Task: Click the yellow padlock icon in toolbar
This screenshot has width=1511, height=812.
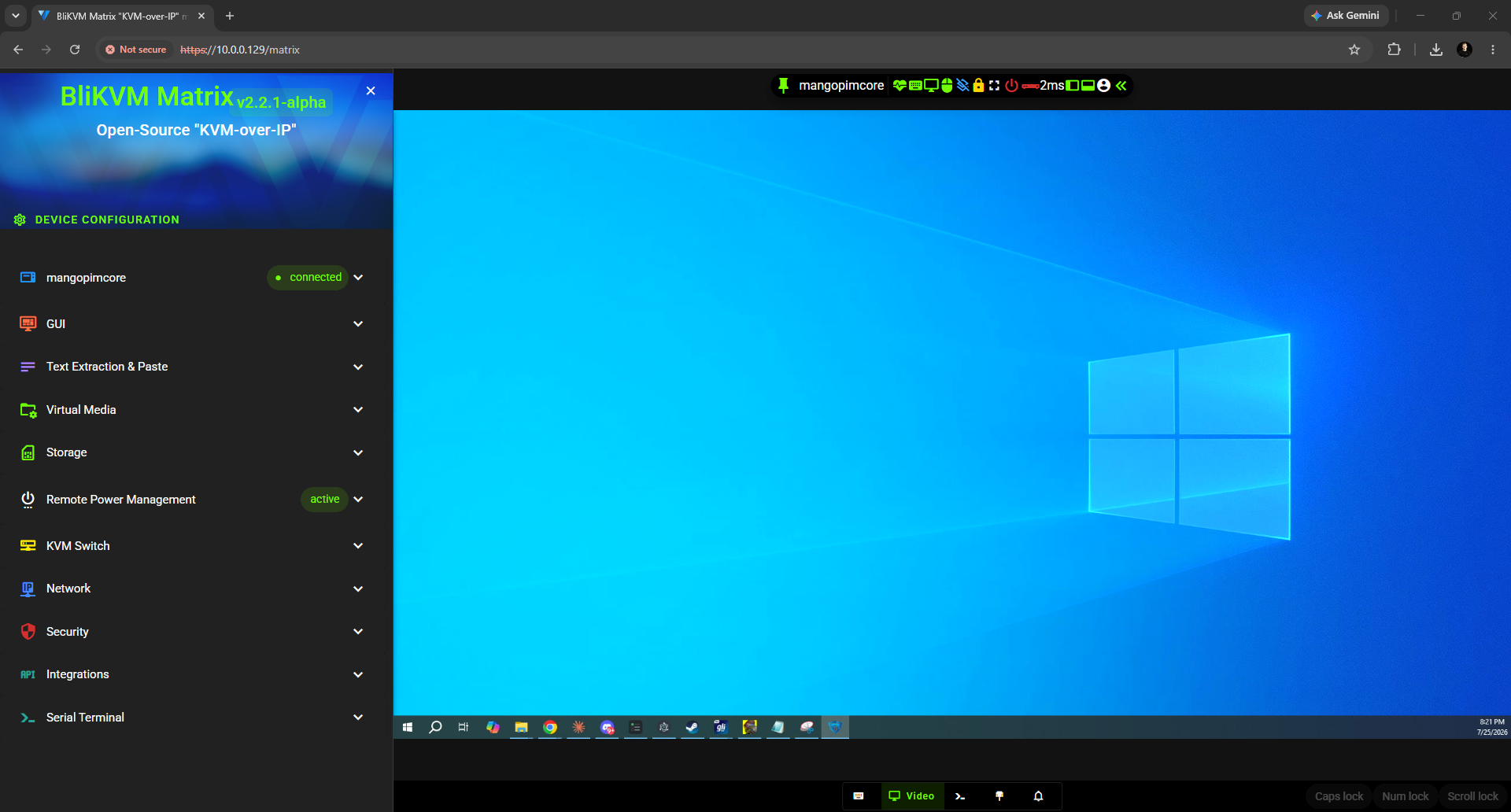Action: coord(978,85)
